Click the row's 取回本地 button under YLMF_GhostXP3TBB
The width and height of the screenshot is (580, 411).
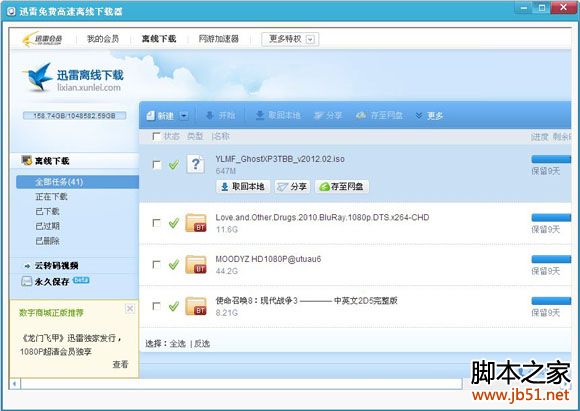pos(243,186)
